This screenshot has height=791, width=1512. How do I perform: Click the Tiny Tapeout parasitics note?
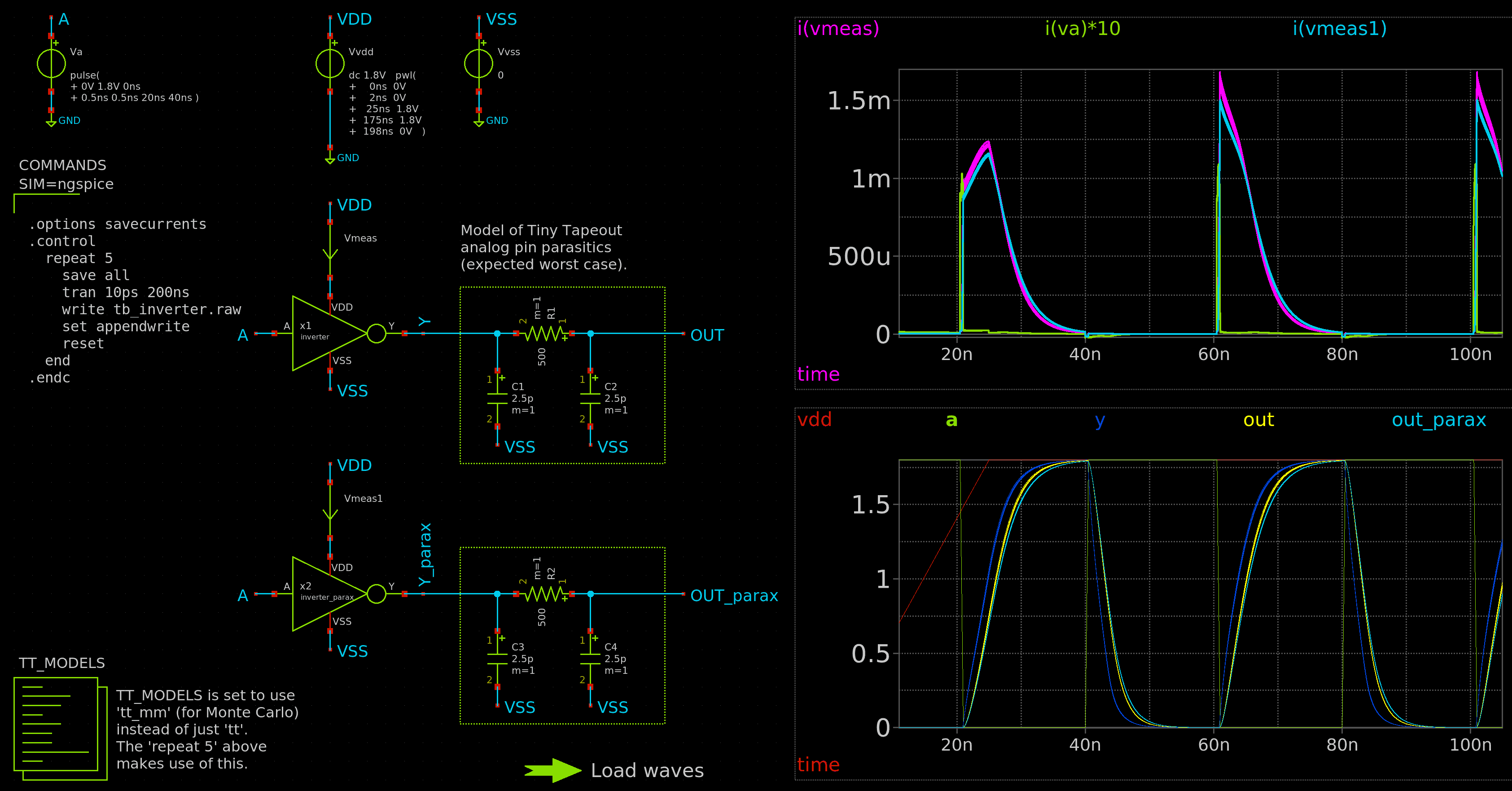pos(543,247)
